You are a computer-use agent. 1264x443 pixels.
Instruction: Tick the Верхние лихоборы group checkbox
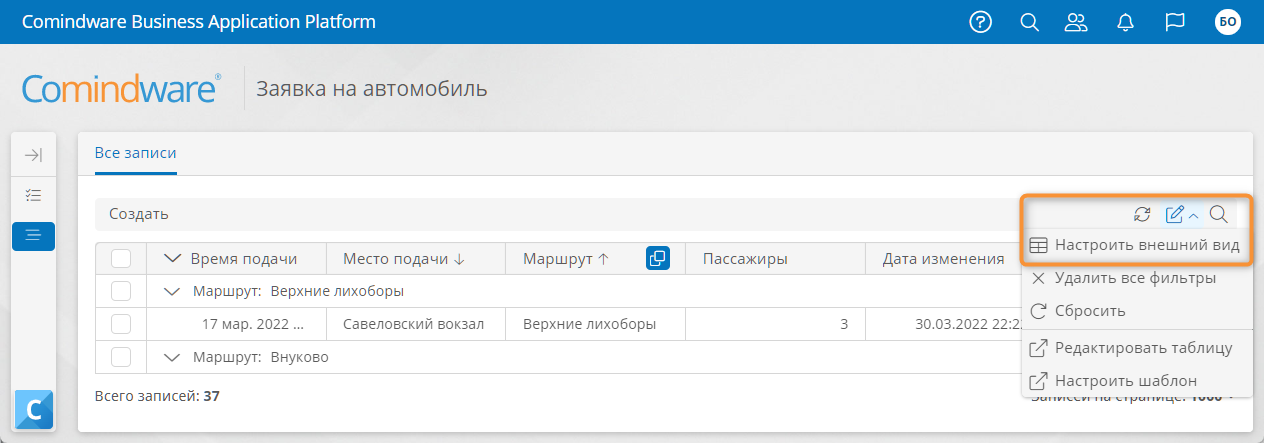121,291
